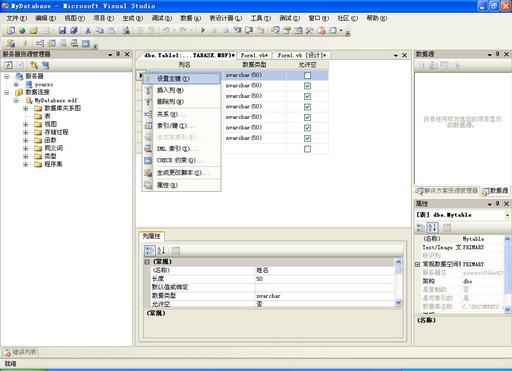This screenshot has height=371, width=512.
Task: Collapse the MyDatabase.mdf tree node
Action: 16,100
